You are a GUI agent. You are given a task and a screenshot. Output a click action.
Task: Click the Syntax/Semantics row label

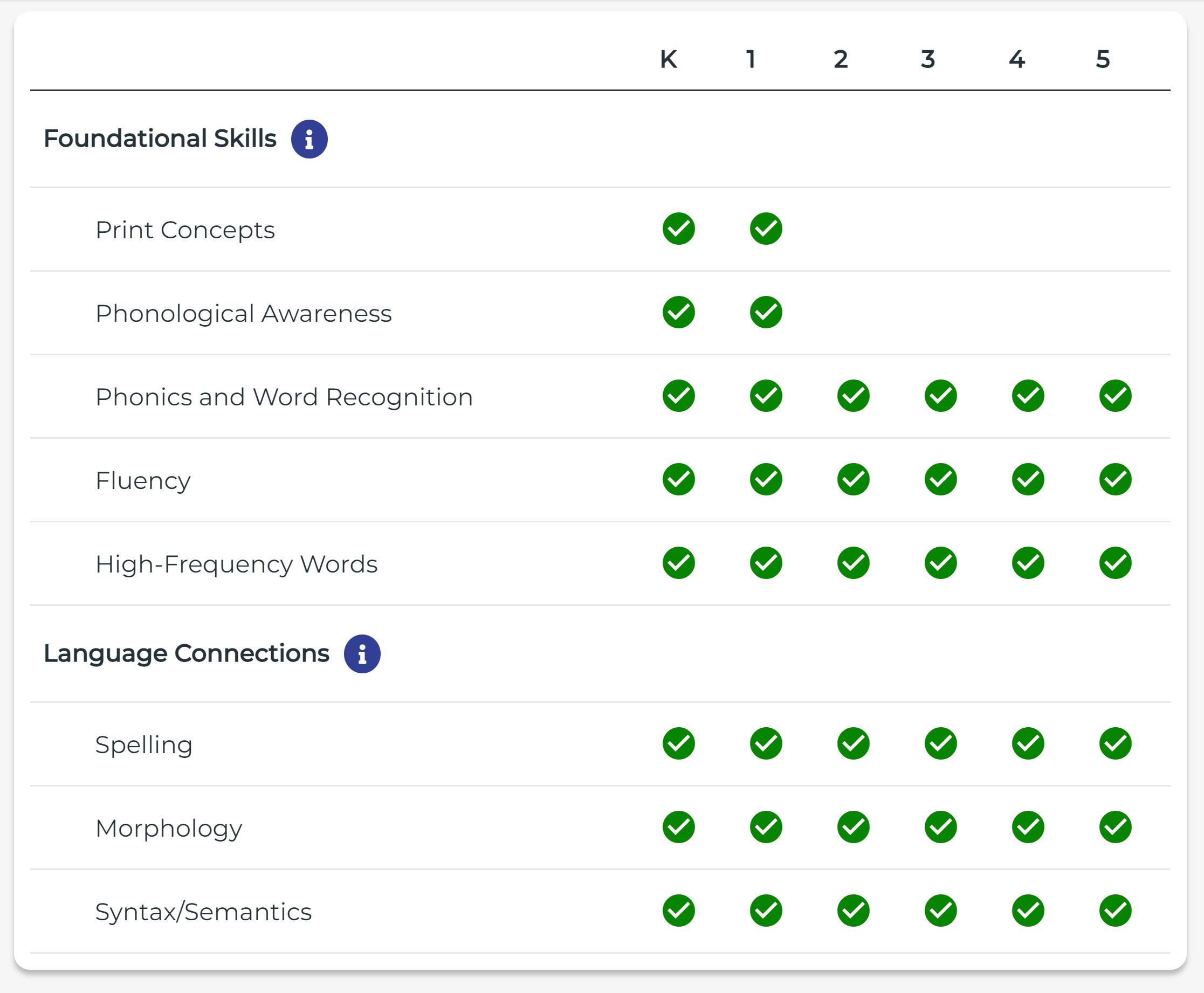click(203, 912)
